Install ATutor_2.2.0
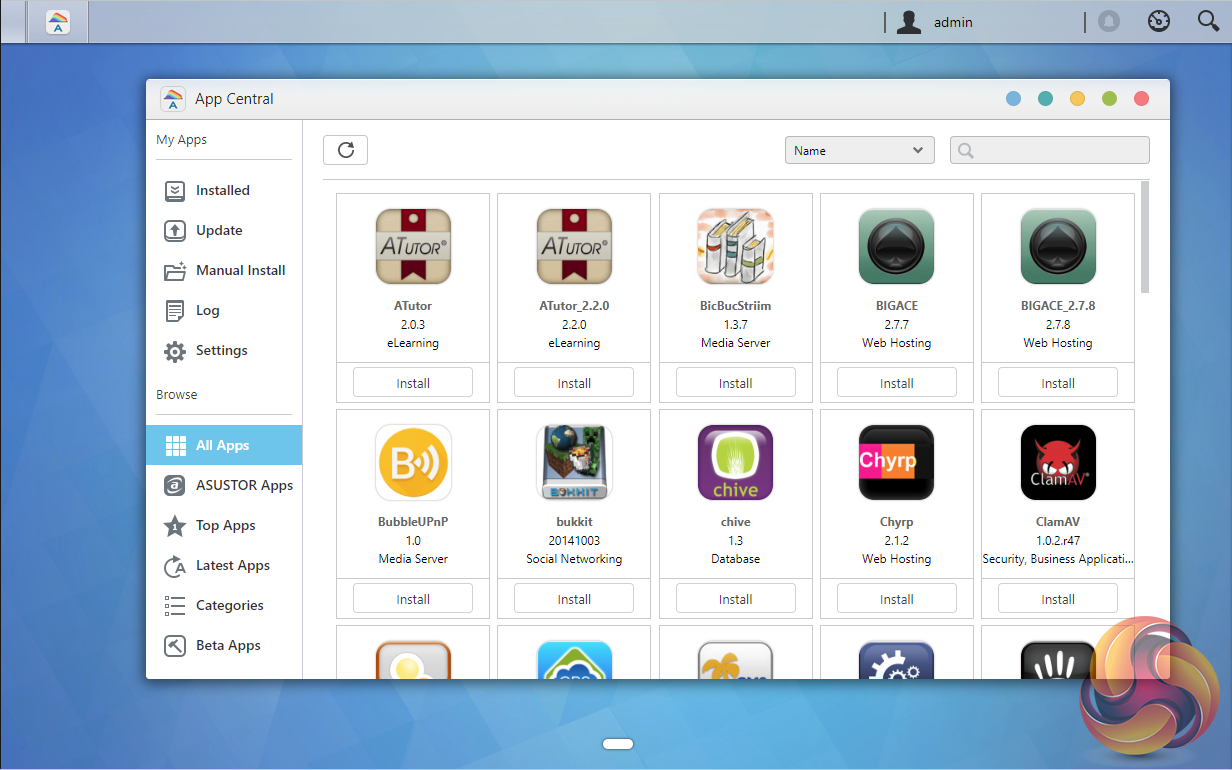 click(x=574, y=383)
